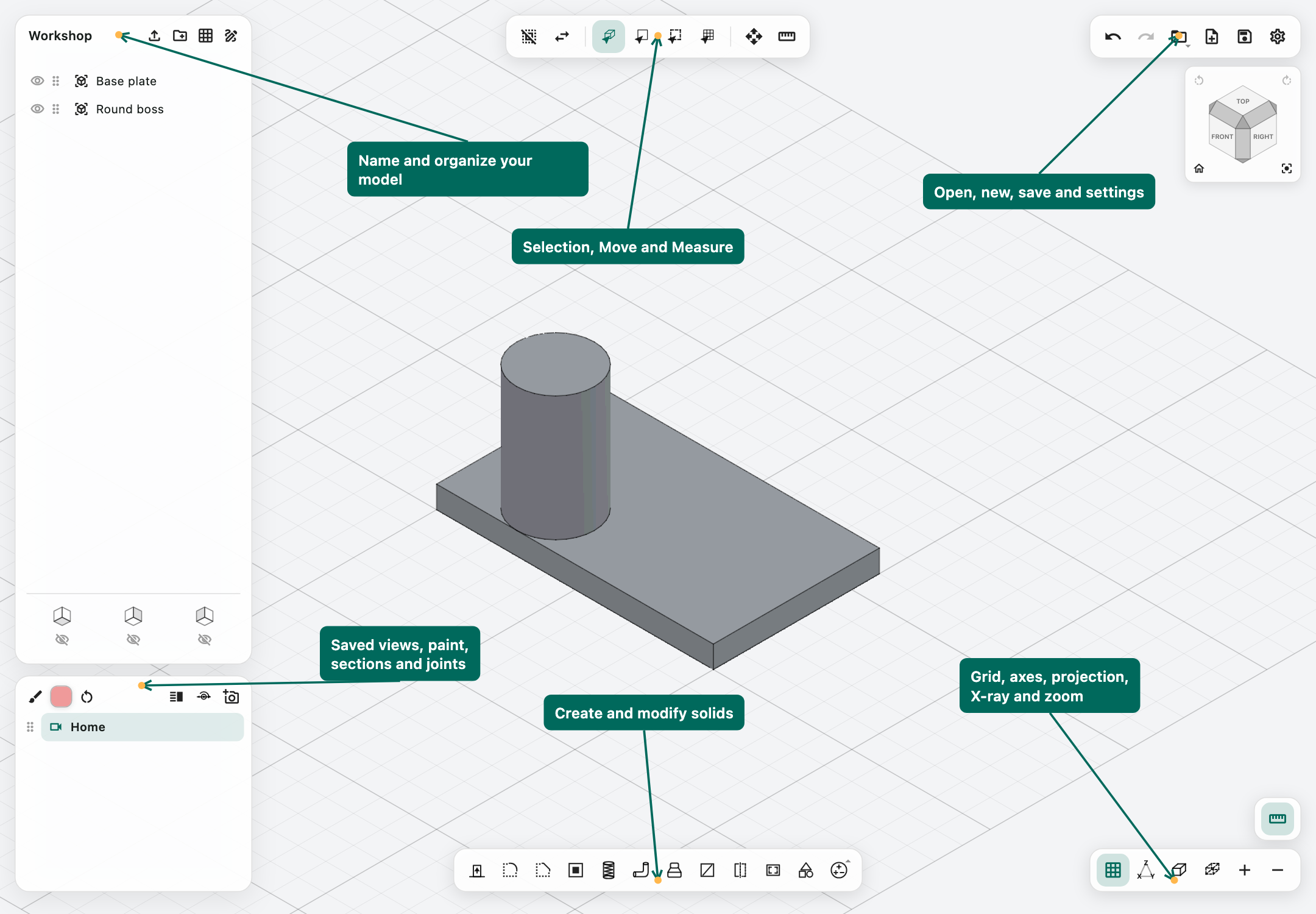Undo the last action
This screenshot has height=914, width=1316.
pos(1113,37)
